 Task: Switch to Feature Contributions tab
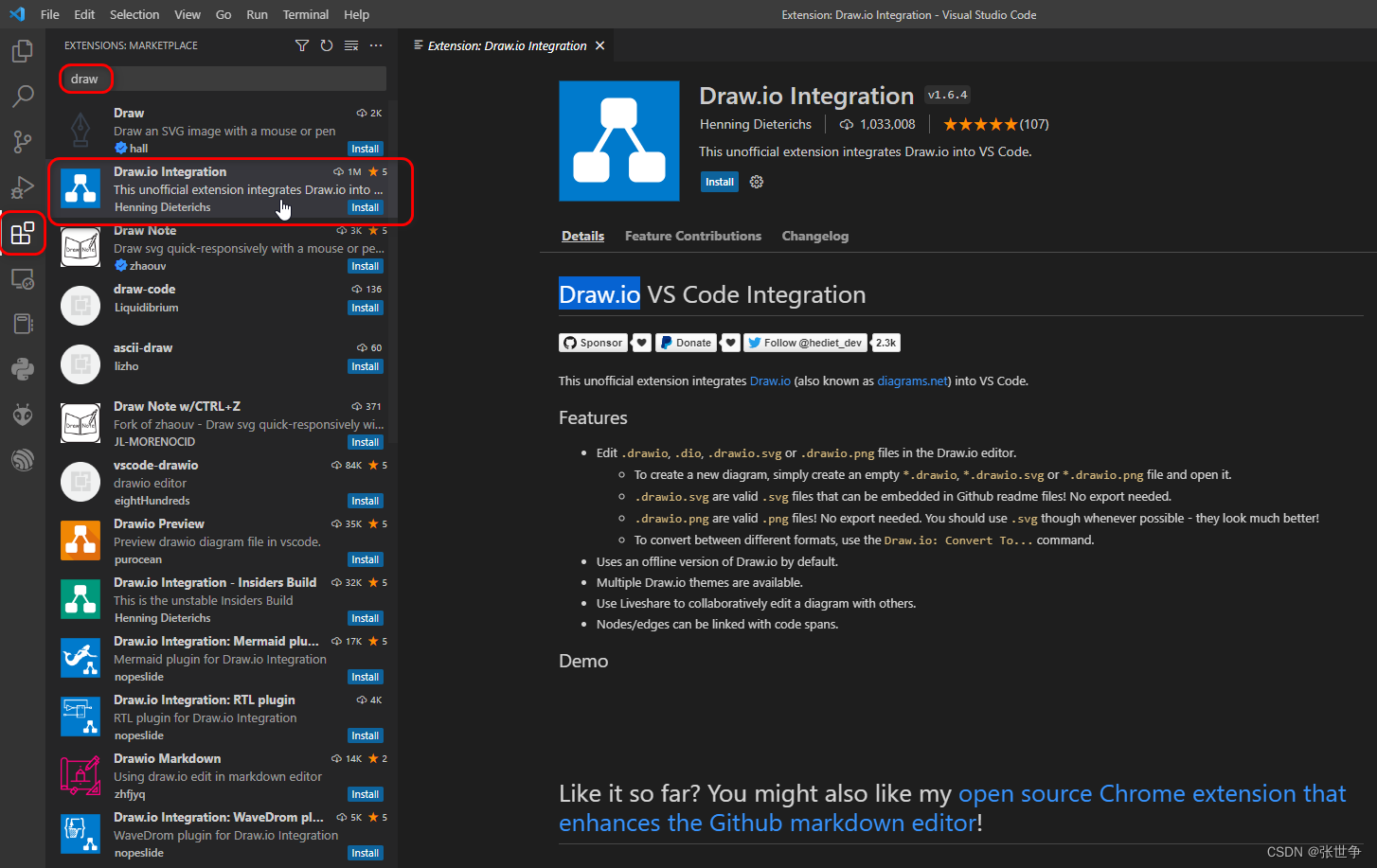tap(693, 236)
